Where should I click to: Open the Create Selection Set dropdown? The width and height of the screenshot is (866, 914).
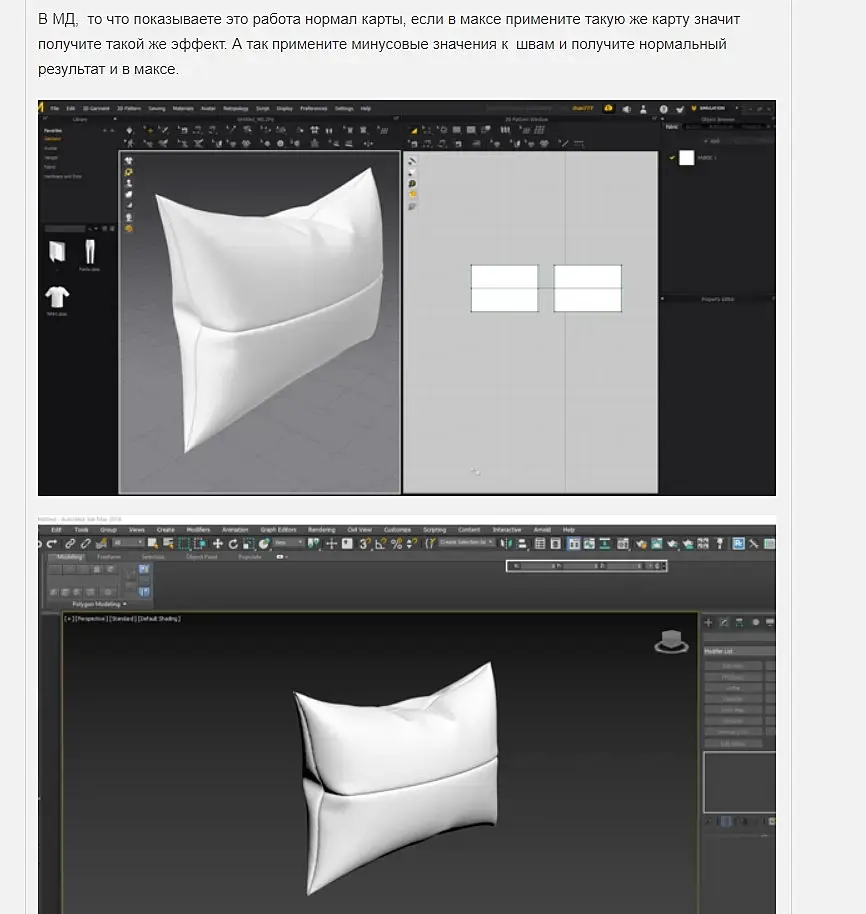[x=467, y=543]
